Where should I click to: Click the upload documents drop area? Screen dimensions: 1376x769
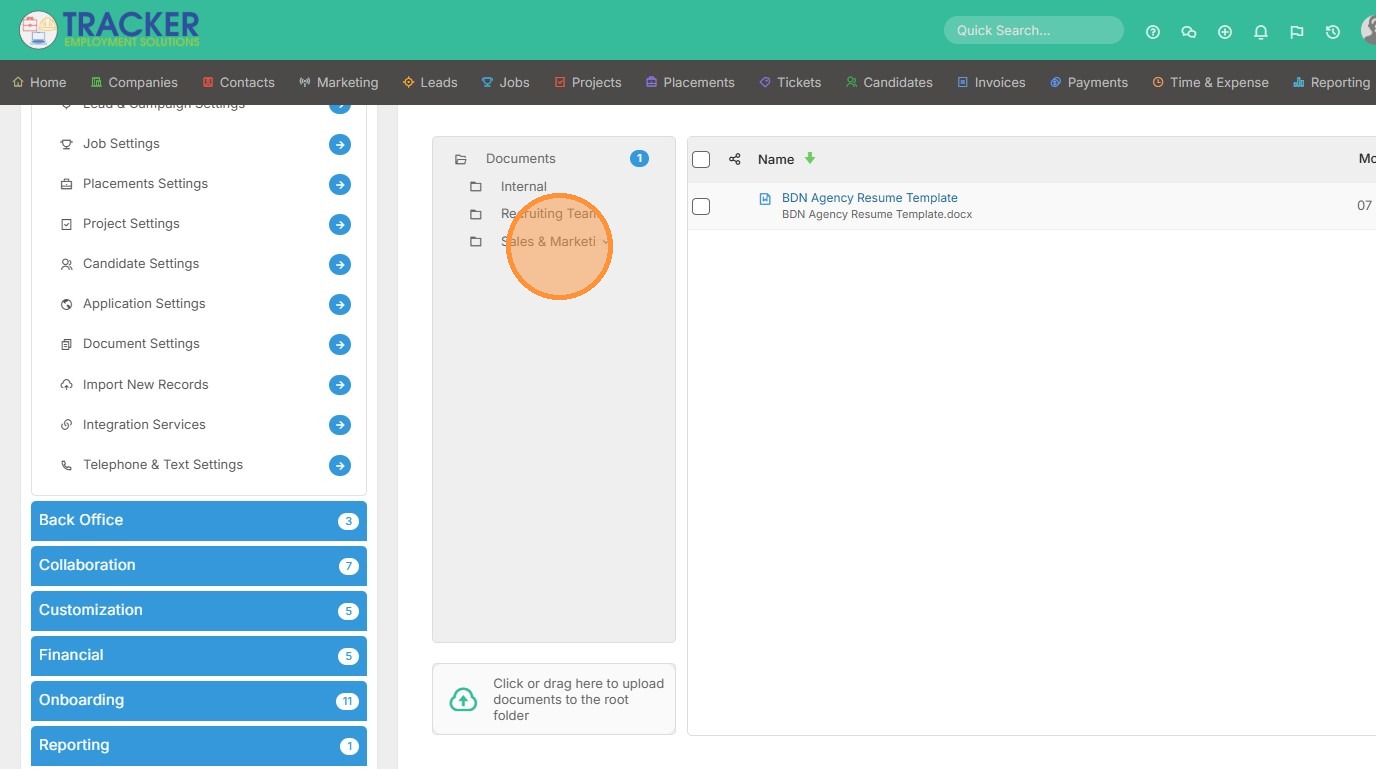[554, 699]
